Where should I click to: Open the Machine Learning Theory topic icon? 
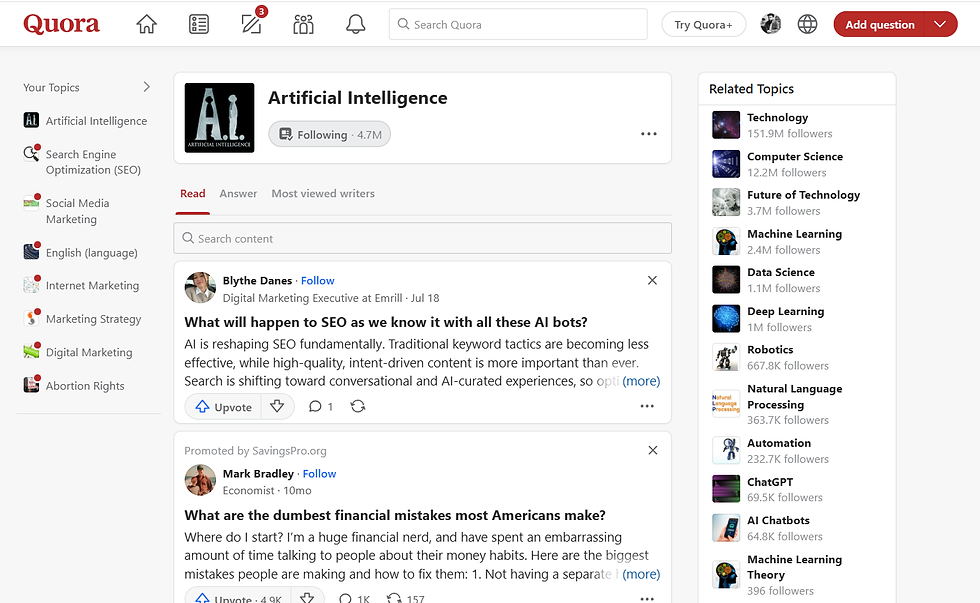[x=726, y=574]
